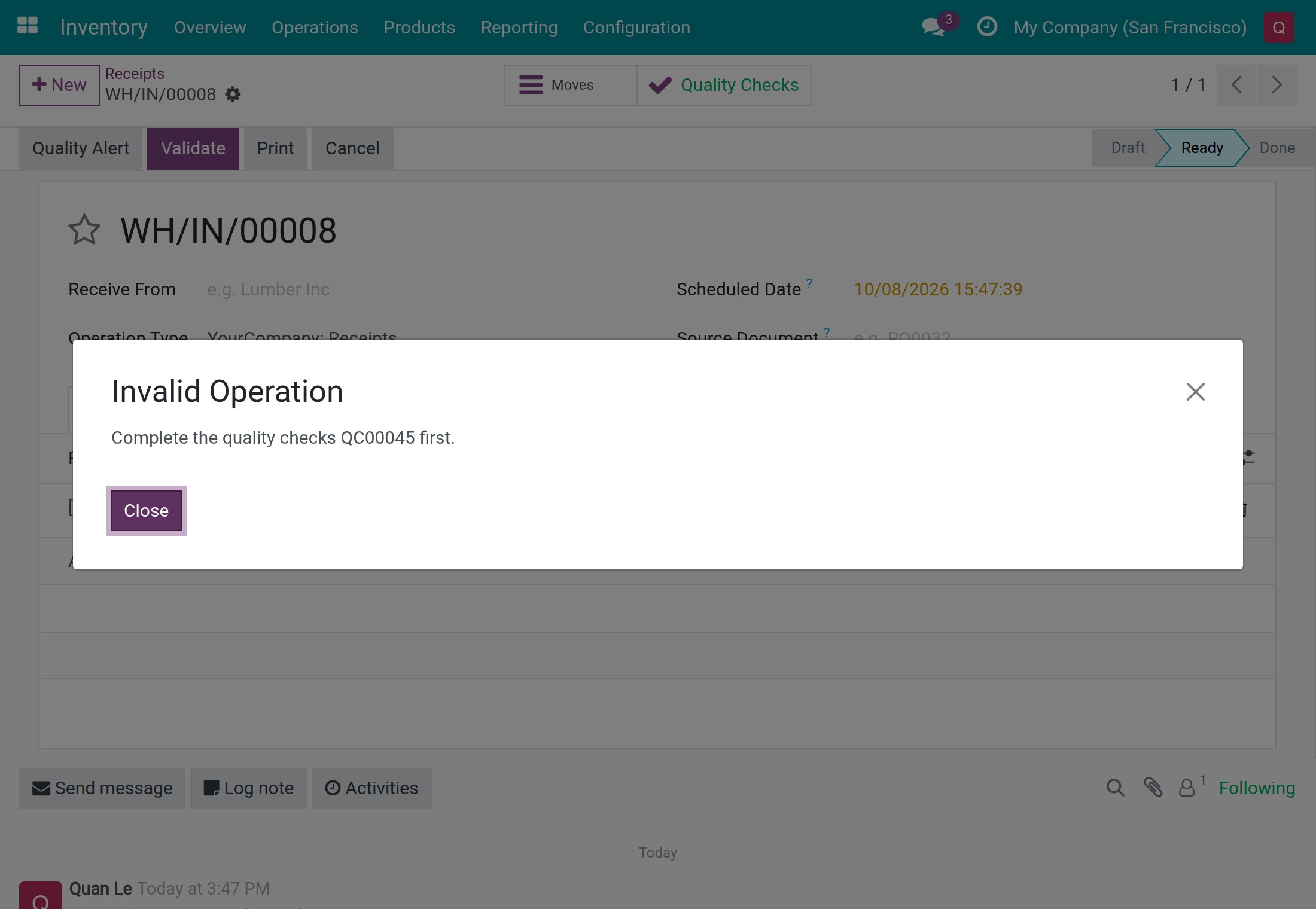
Task: Go back to Receipts breadcrumb
Action: tap(135, 74)
